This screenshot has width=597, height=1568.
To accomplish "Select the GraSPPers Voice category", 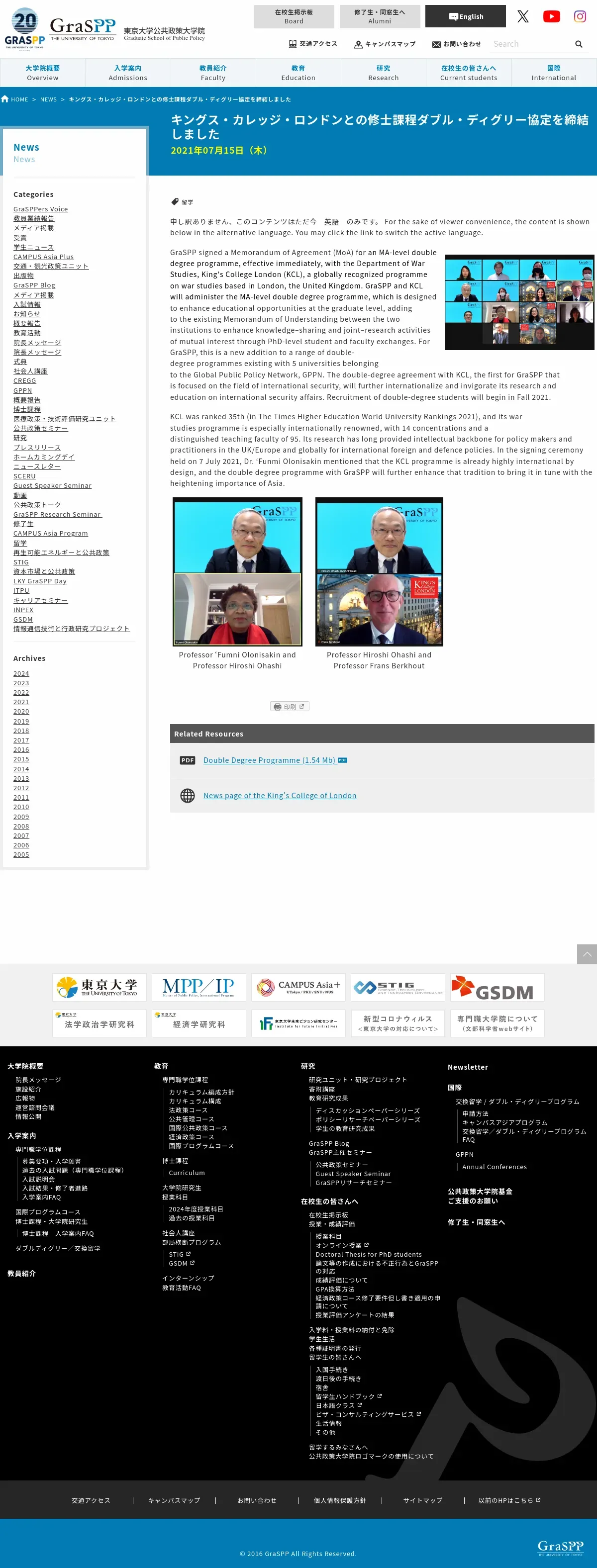I will tap(41, 209).
